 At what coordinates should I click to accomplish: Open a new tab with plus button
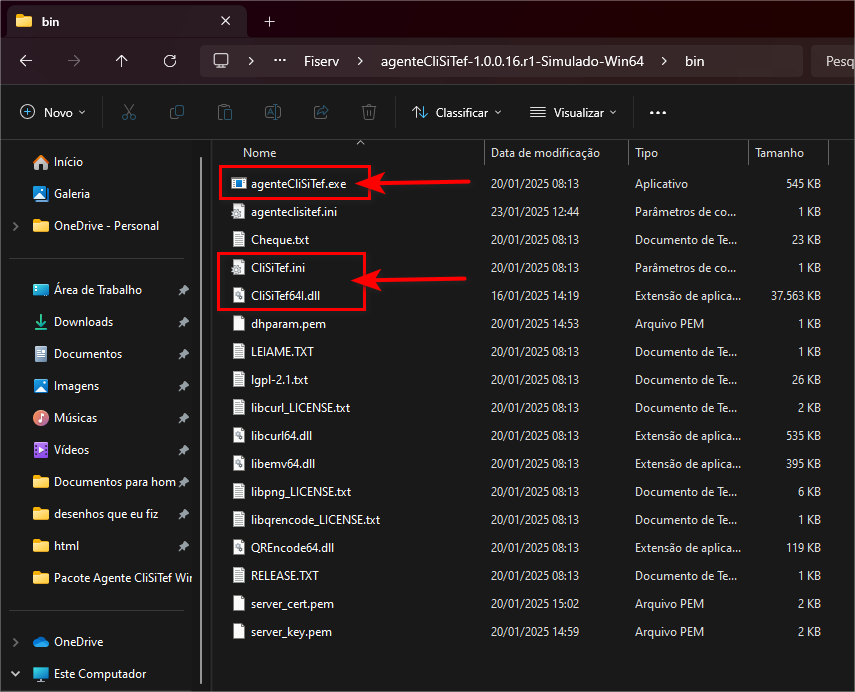tap(269, 21)
